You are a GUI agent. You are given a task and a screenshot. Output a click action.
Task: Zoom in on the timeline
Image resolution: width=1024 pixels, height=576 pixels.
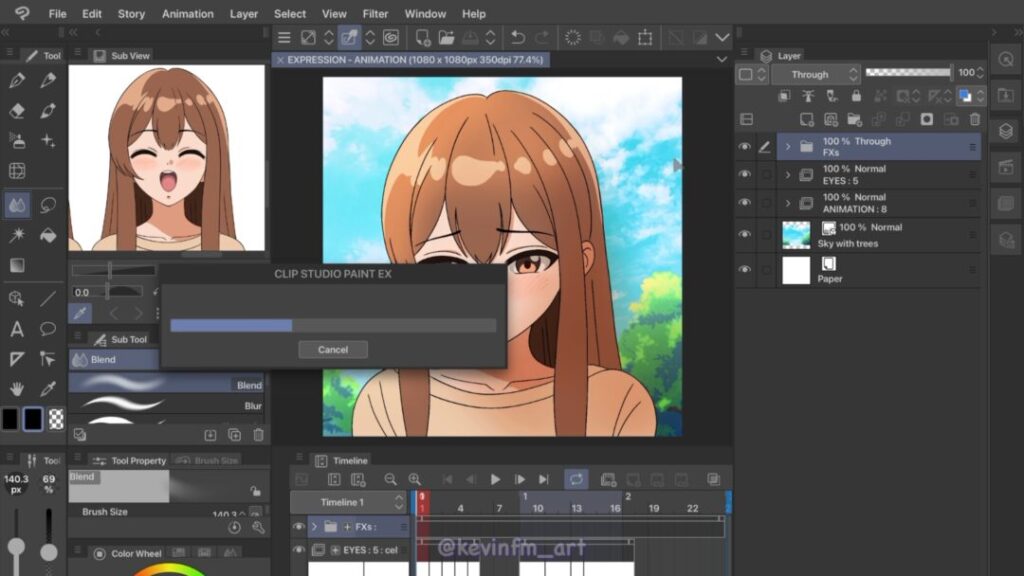click(414, 480)
